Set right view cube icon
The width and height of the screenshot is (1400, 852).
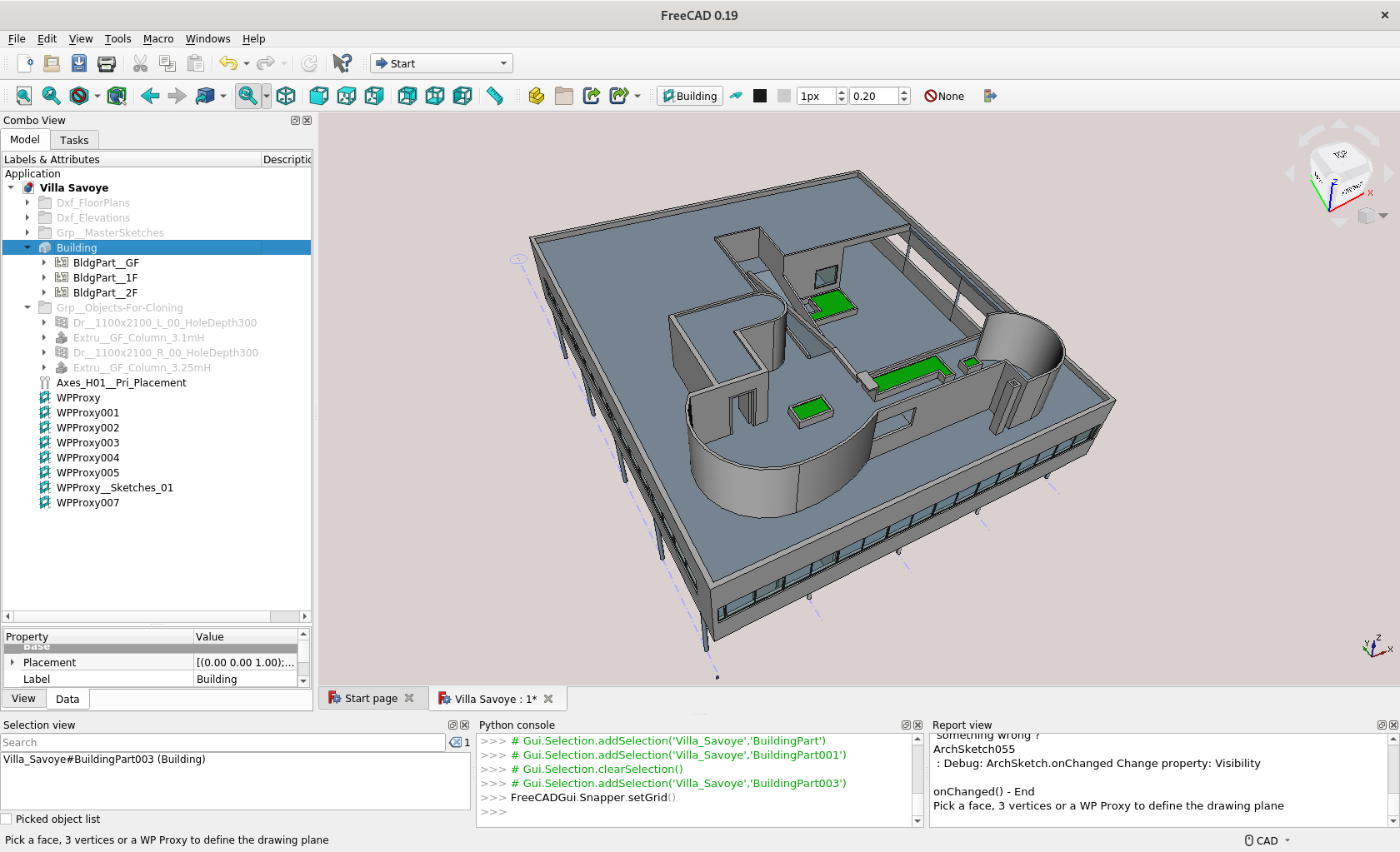pos(374,96)
